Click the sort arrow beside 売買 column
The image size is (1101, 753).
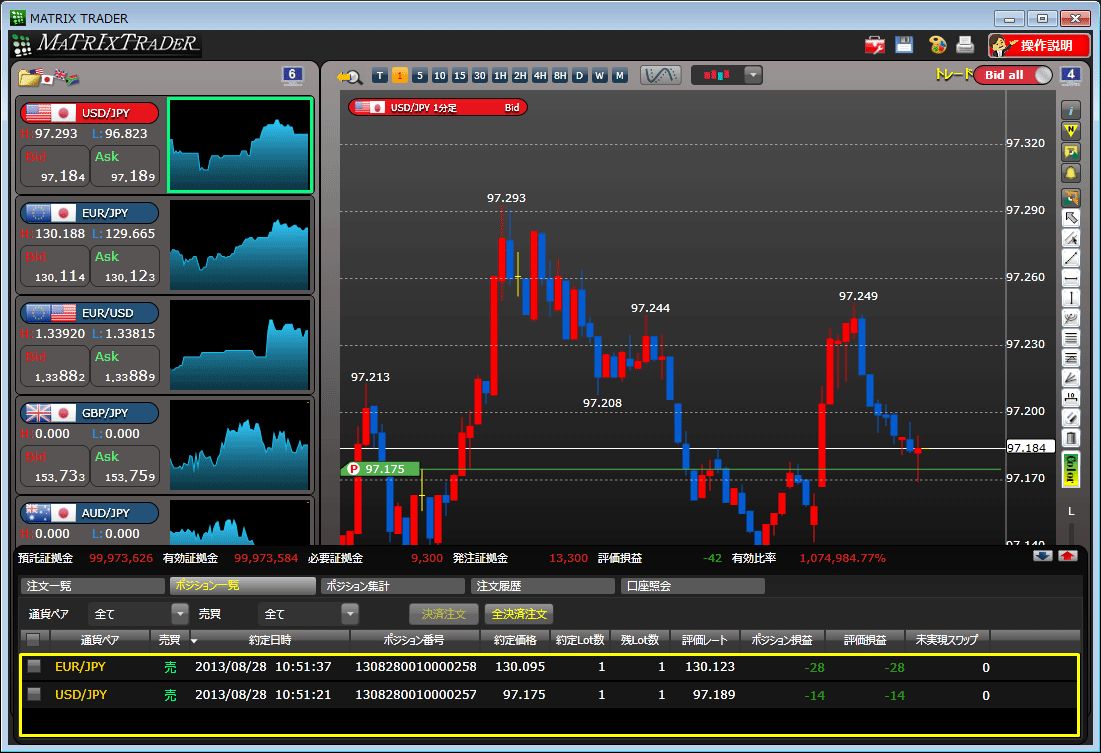point(194,641)
